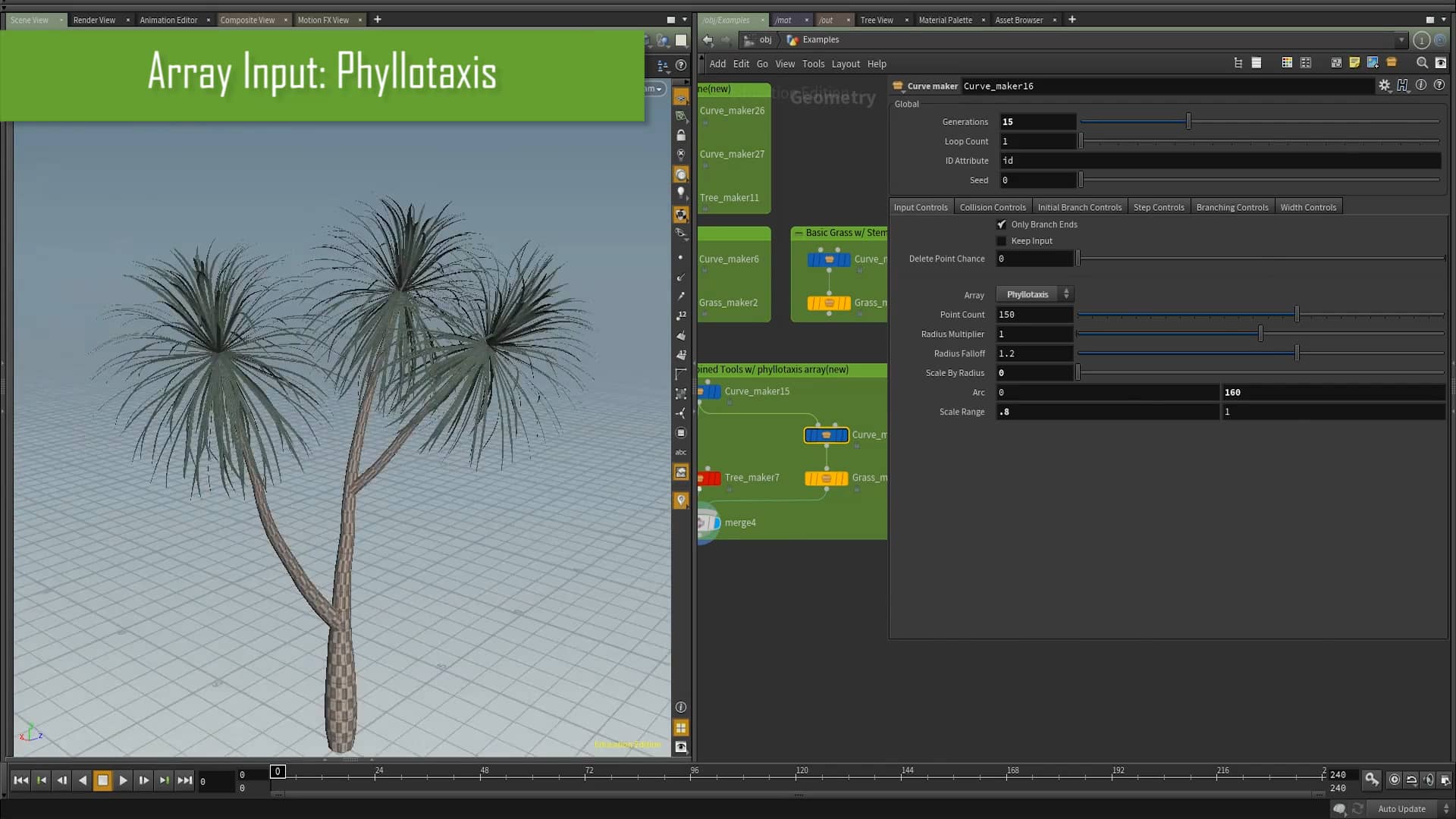The width and height of the screenshot is (1456, 819).
Task: Click the back navigation arrow above the network path
Action: pyautogui.click(x=708, y=40)
